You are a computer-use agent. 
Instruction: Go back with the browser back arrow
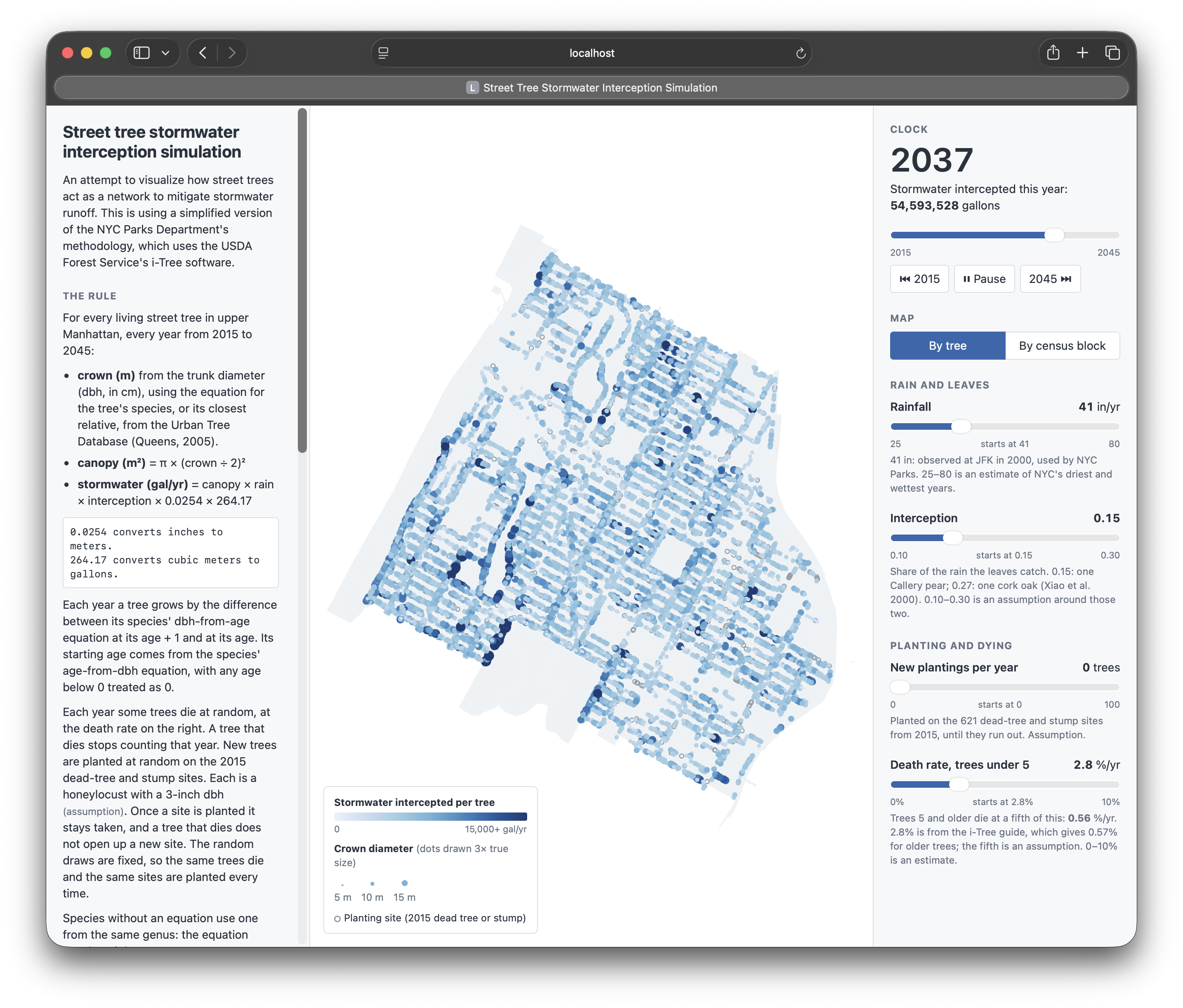[x=203, y=53]
